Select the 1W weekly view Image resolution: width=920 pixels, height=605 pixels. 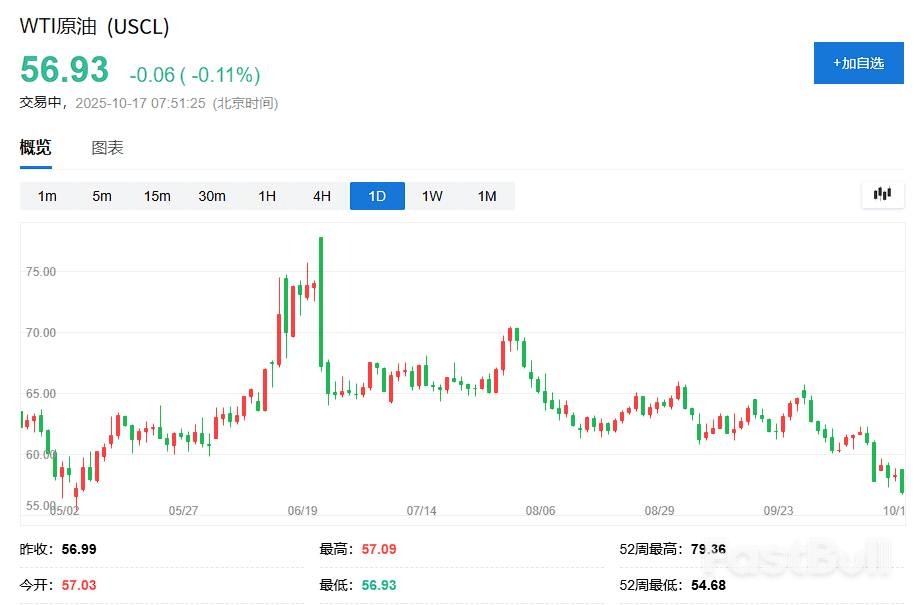click(x=432, y=196)
